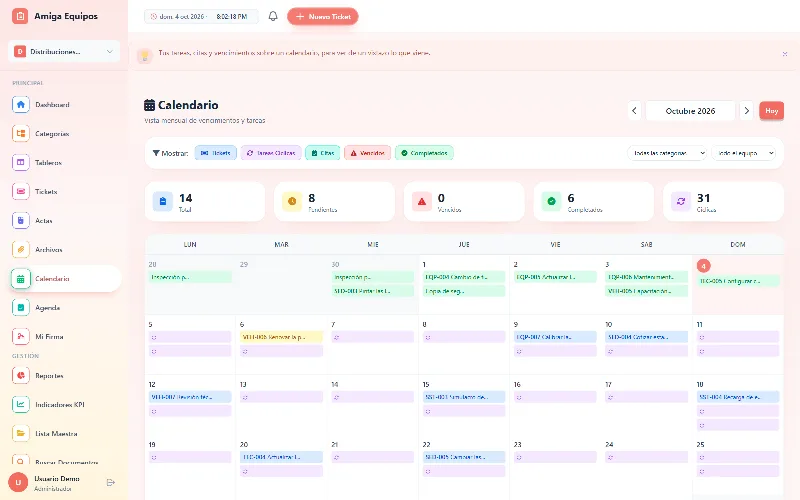Click the Completados check icon
Viewport: 800px width, 500px height.
tap(552, 202)
